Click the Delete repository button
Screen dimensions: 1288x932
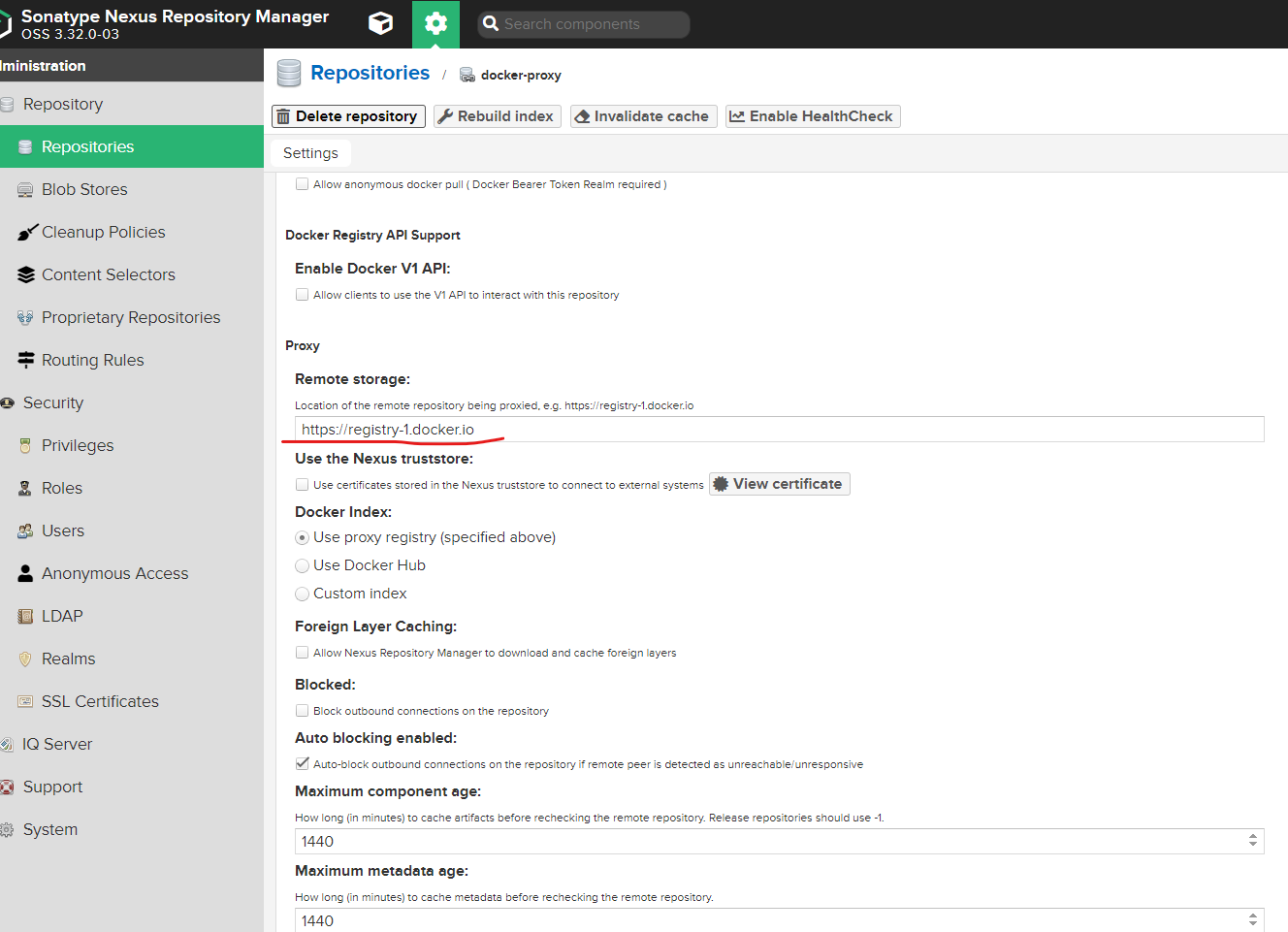(348, 116)
